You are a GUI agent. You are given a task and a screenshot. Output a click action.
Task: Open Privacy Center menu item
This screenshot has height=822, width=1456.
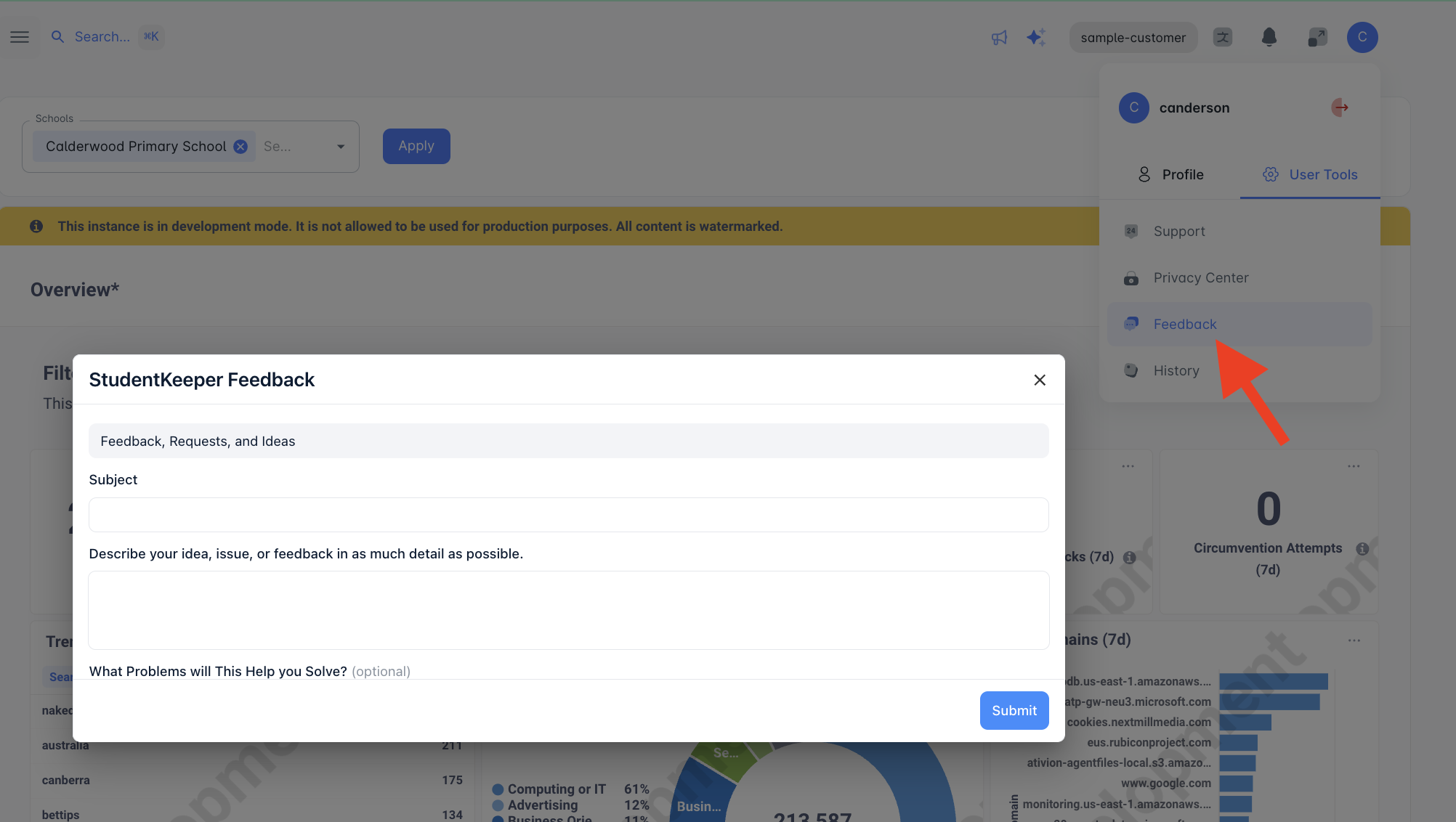(1239, 277)
